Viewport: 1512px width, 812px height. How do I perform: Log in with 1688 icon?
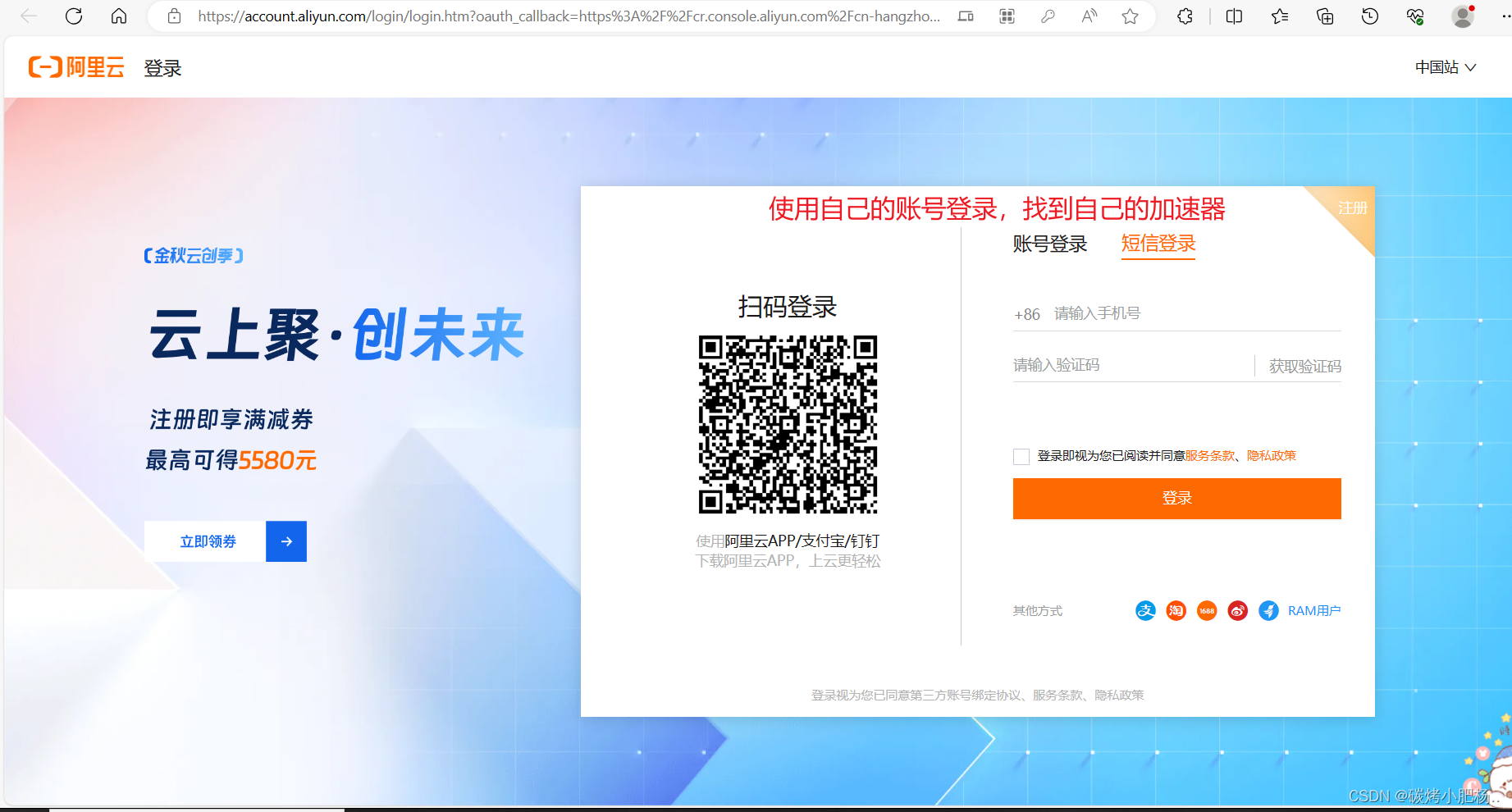[x=1207, y=610]
